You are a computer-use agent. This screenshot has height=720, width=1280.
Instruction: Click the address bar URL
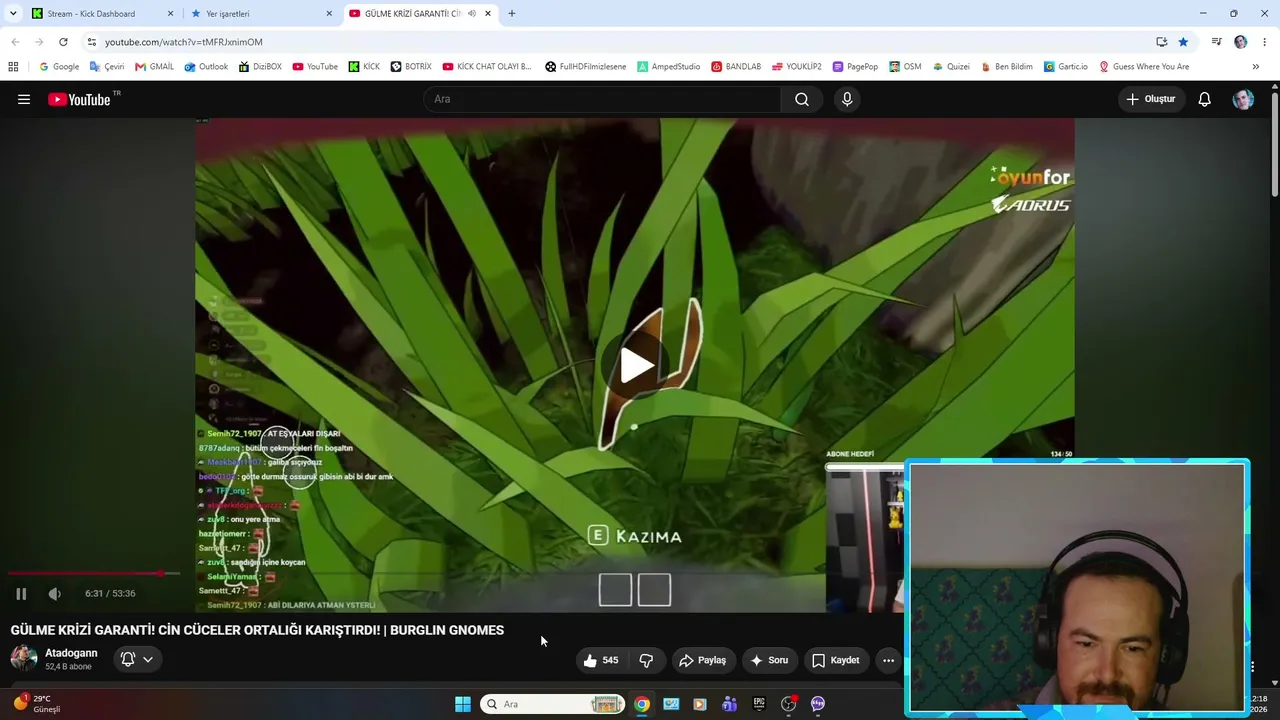(x=184, y=42)
